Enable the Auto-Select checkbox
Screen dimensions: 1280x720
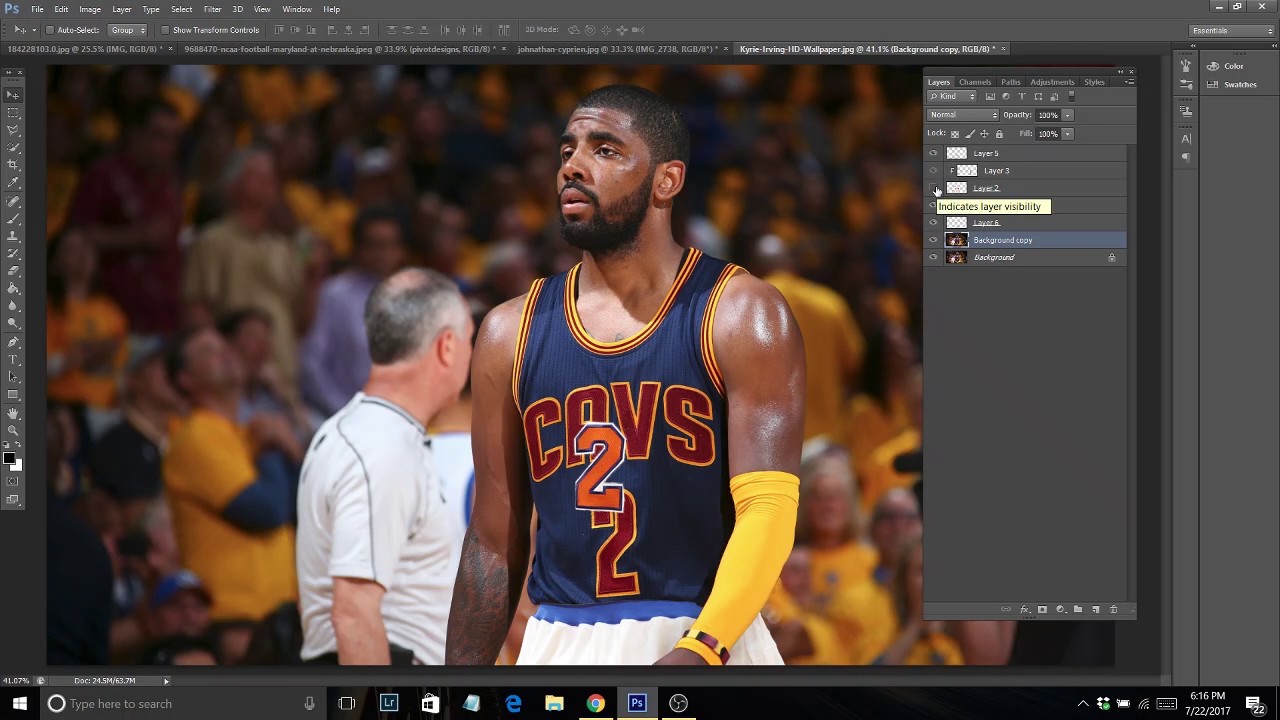tap(49, 30)
